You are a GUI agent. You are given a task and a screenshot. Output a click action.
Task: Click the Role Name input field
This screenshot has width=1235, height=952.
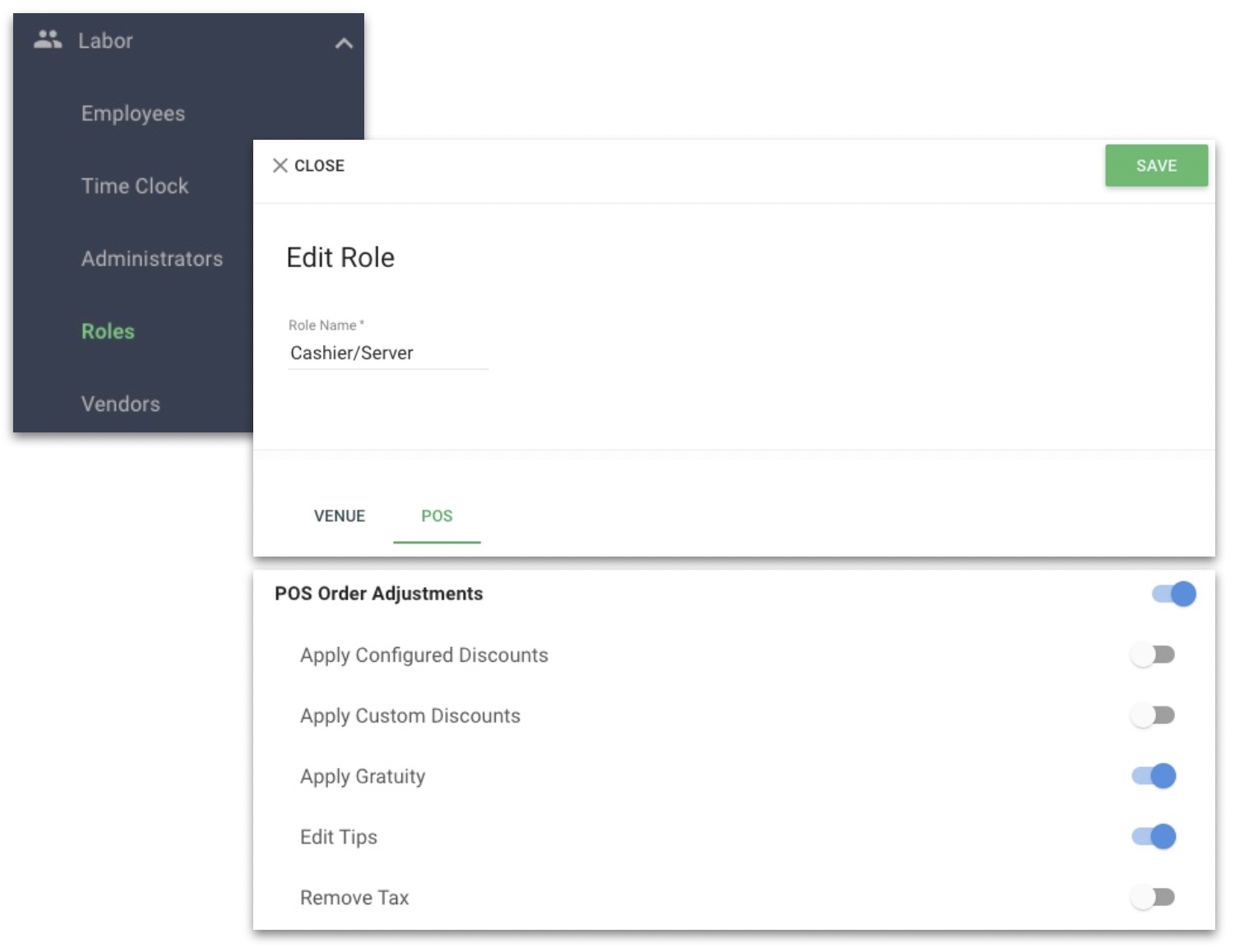388,353
